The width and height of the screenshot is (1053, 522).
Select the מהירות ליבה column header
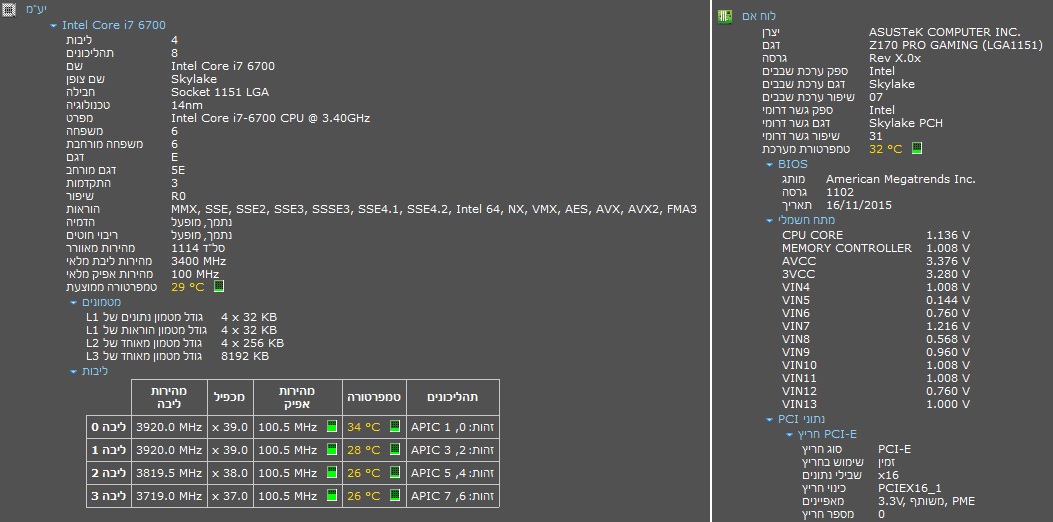point(169,397)
